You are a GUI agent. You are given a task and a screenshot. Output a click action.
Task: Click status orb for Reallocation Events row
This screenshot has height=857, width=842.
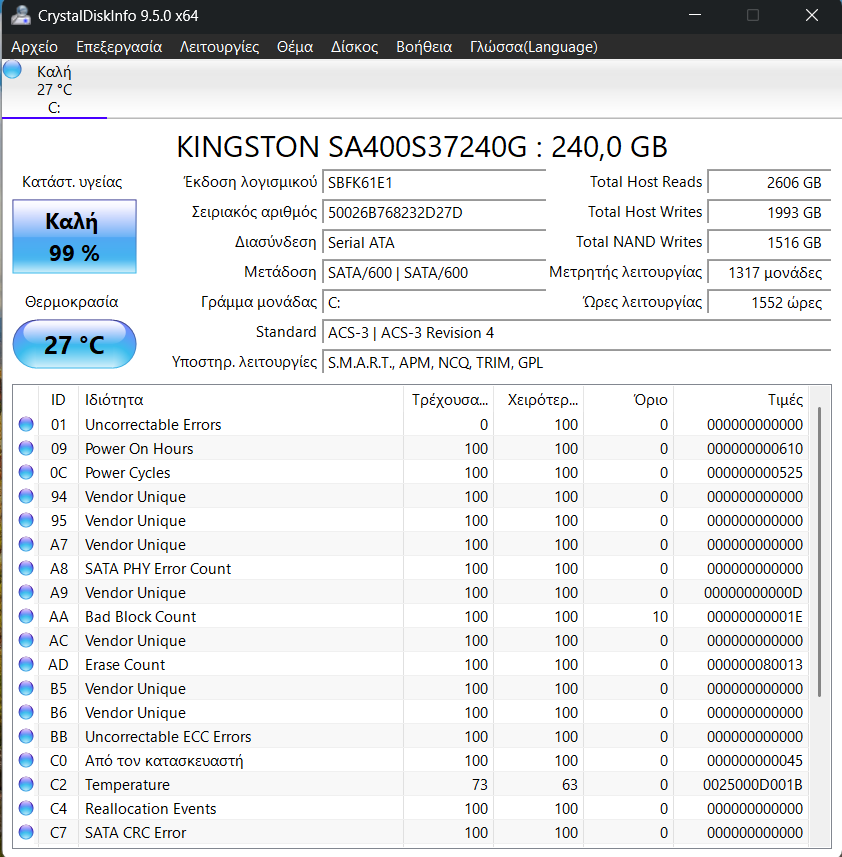[26, 808]
